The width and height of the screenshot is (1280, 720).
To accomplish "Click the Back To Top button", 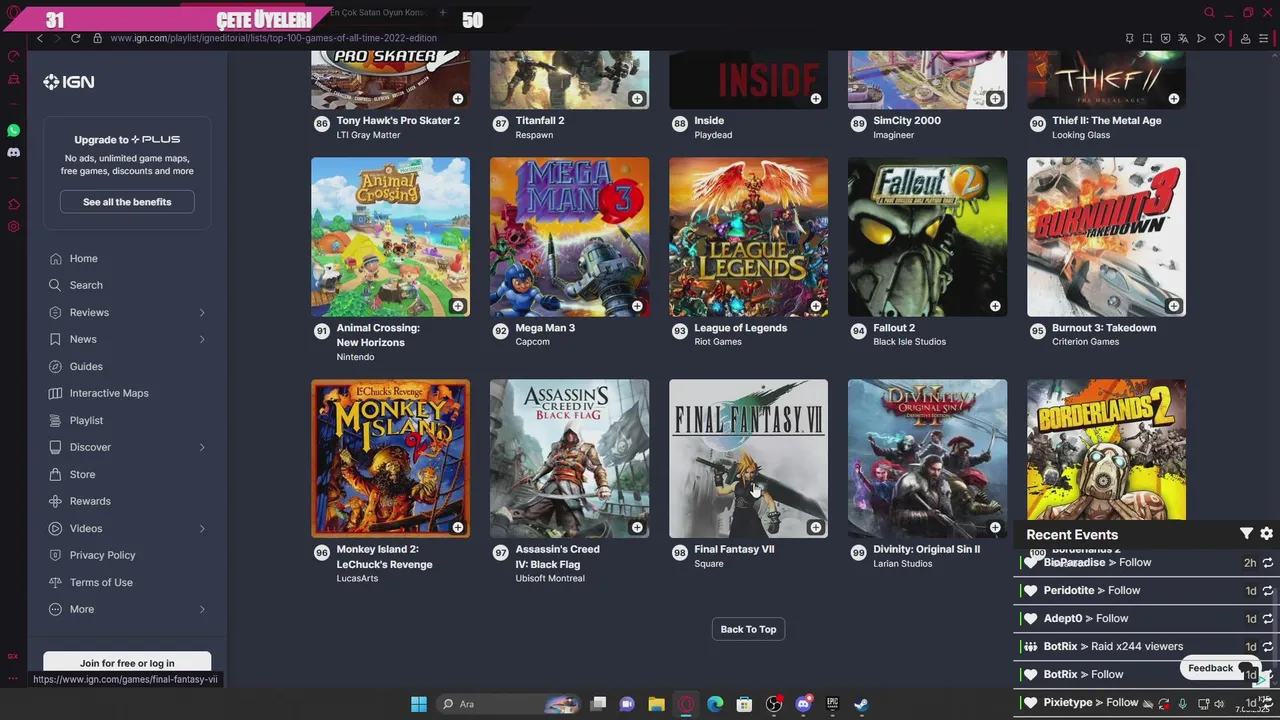I will click(748, 629).
